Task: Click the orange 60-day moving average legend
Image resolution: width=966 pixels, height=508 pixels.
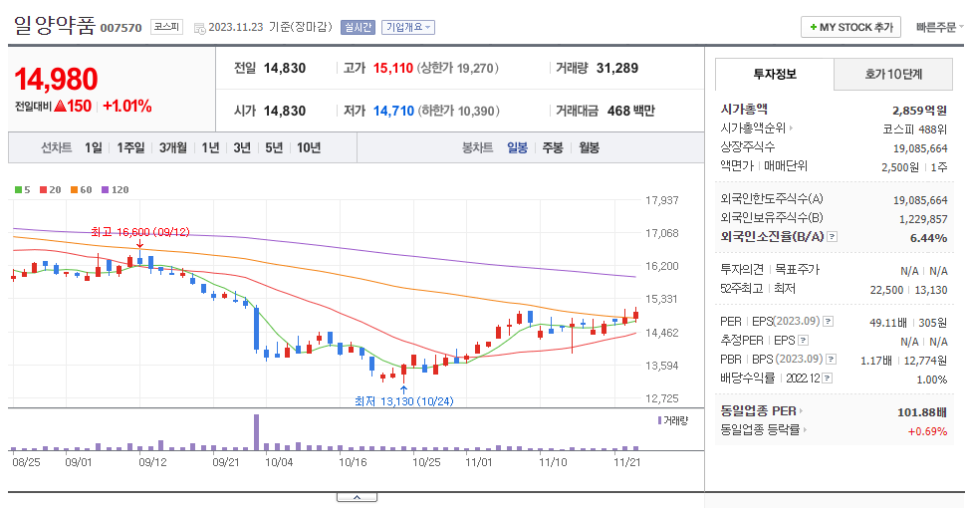Action: pos(81,190)
